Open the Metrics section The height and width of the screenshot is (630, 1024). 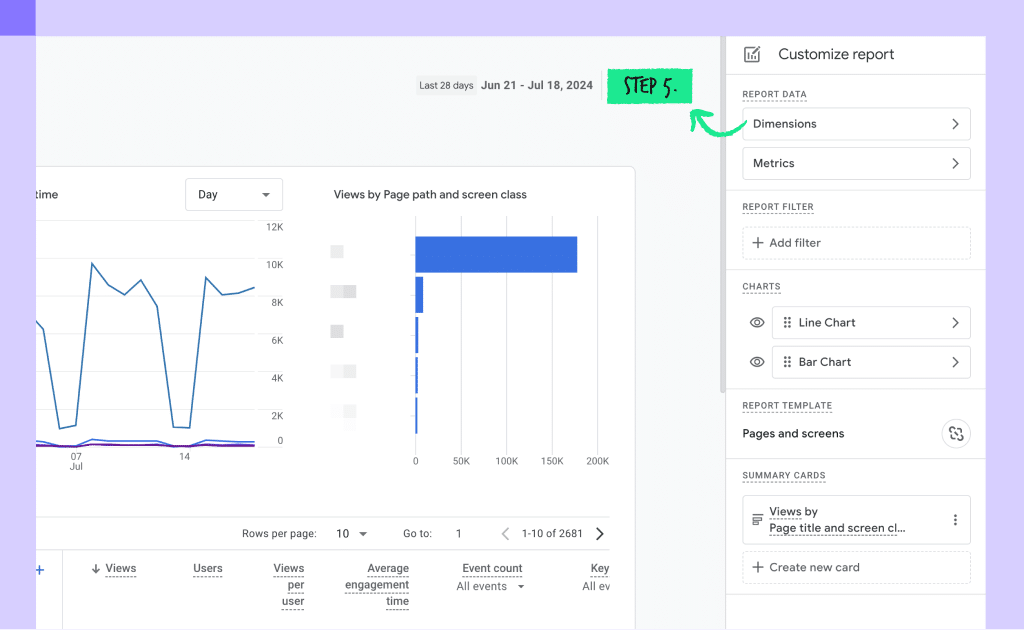856,163
